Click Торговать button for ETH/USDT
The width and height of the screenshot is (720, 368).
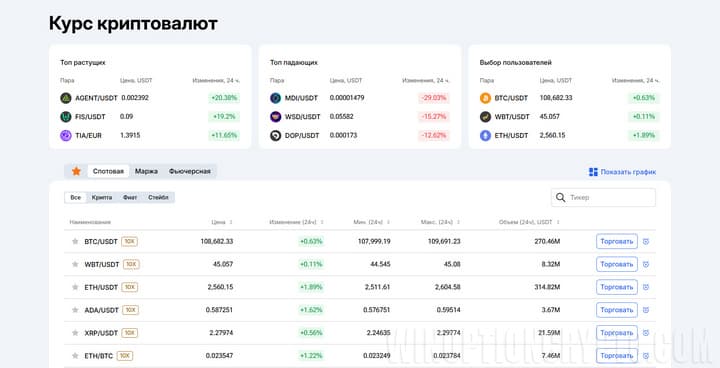[617, 287]
